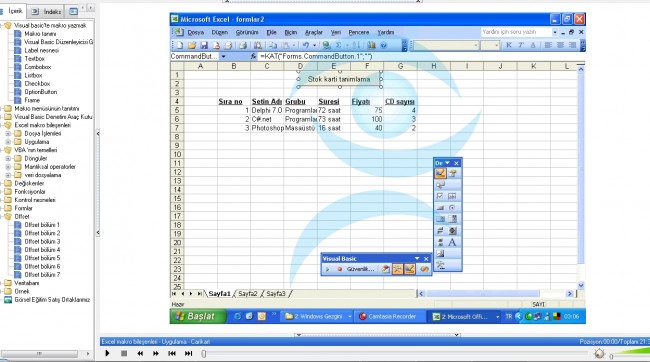This screenshot has width=650, height=362.
Task: Open Offset bölüm 3 topic
Action: click(42, 241)
